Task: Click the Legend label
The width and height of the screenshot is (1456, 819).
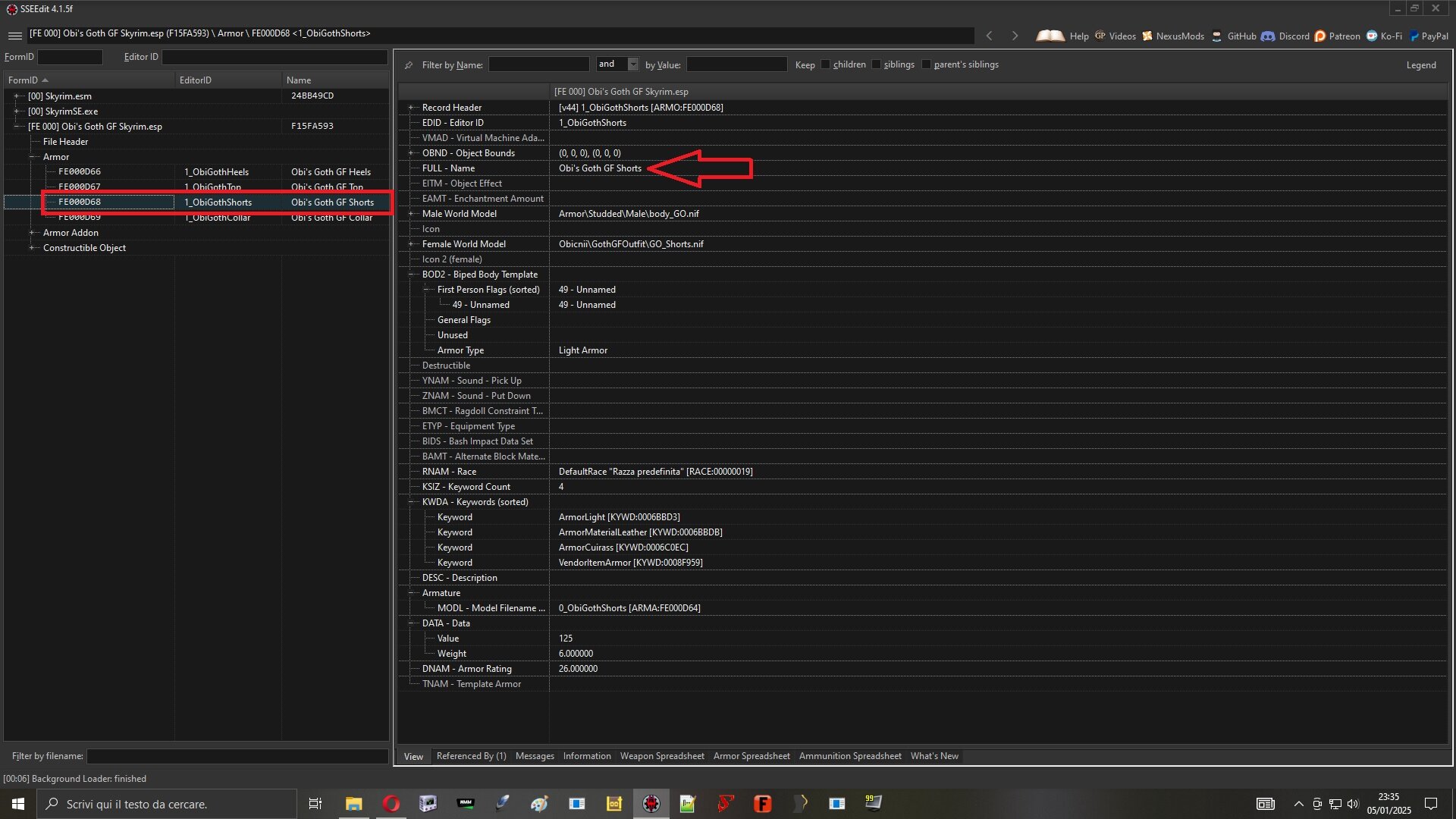Action: coord(1421,64)
